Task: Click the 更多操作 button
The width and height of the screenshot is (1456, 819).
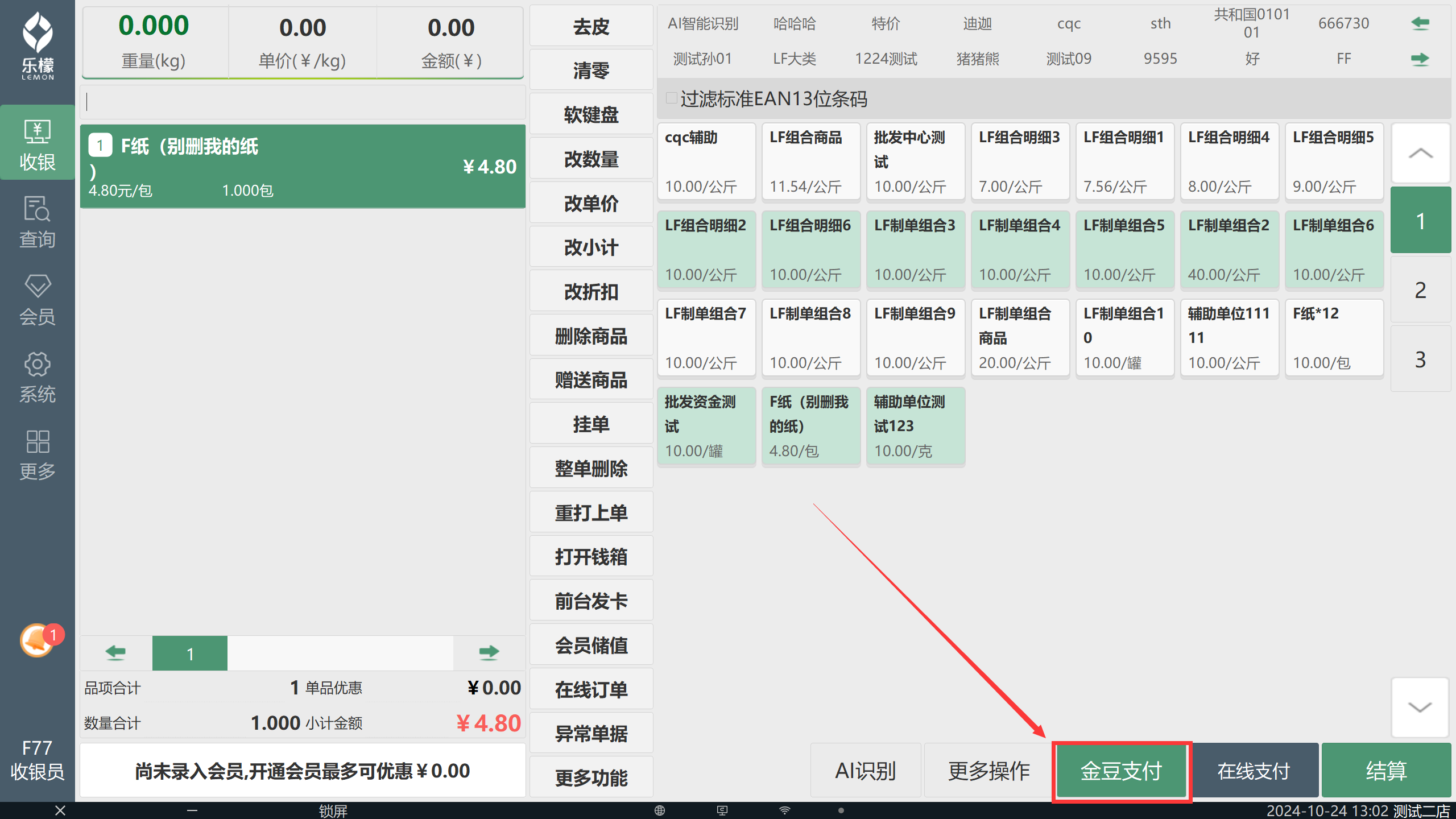Action: coord(989,771)
